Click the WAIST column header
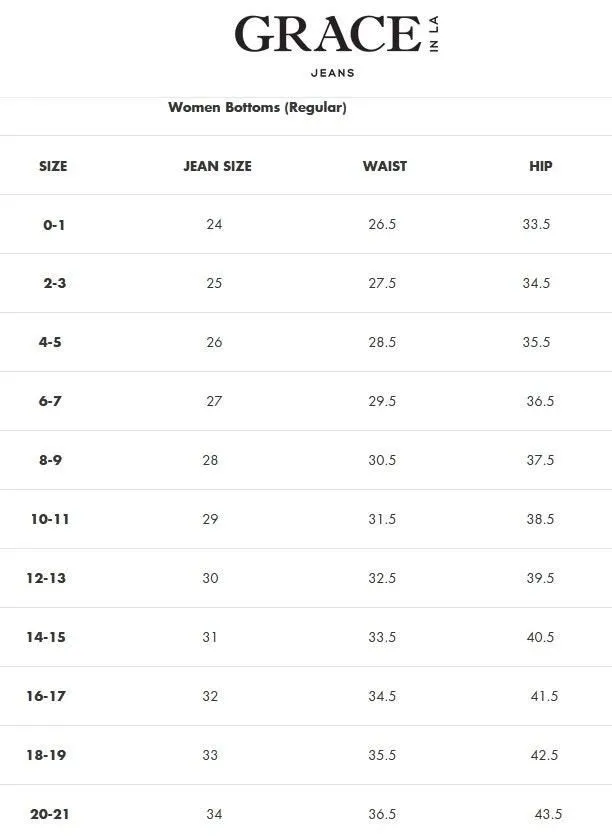Screen dimensions: 612x839 tap(385, 166)
